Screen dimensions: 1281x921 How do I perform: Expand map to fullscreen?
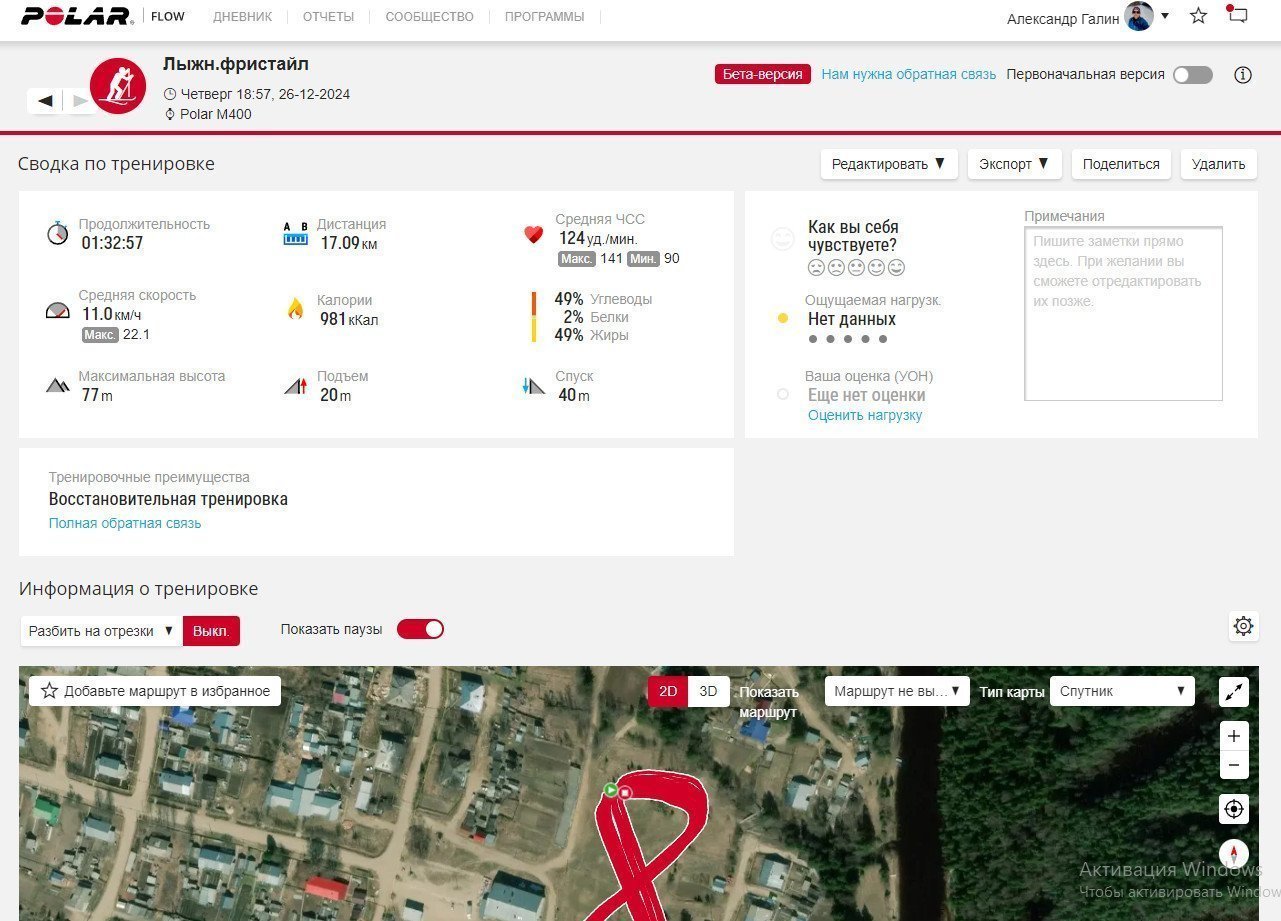click(1234, 691)
